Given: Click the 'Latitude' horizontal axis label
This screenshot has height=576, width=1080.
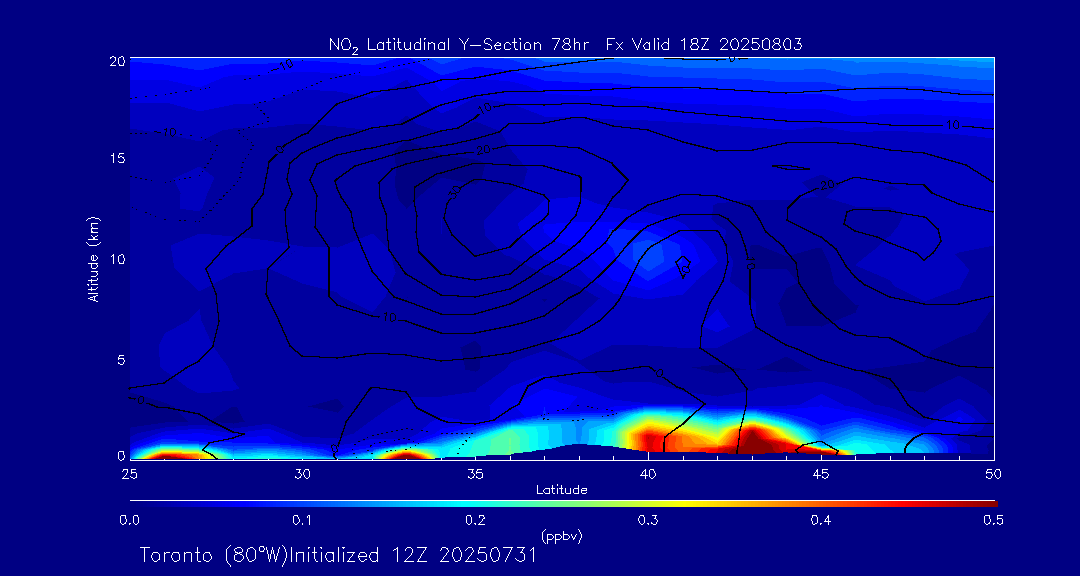Looking at the screenshot, I should pos(561,490).
